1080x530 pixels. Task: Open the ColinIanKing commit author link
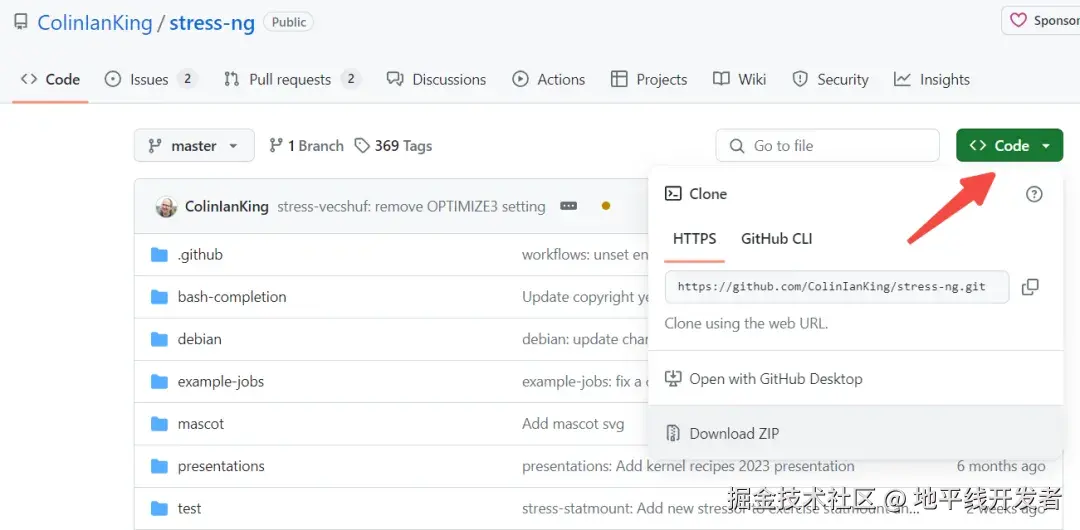[x=227, y=206]
